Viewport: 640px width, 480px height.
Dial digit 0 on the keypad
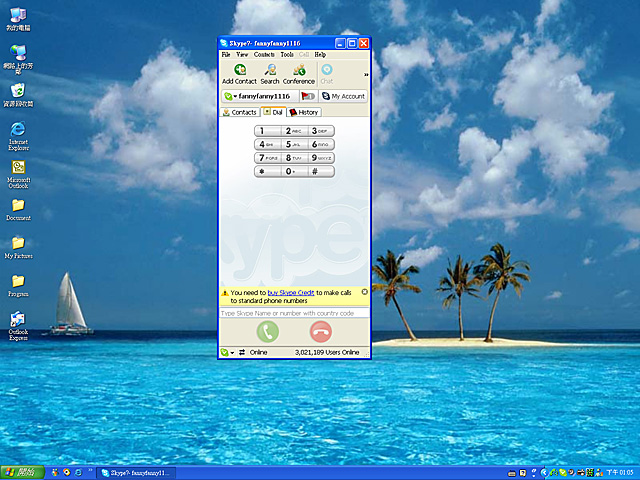pos(295,171)
